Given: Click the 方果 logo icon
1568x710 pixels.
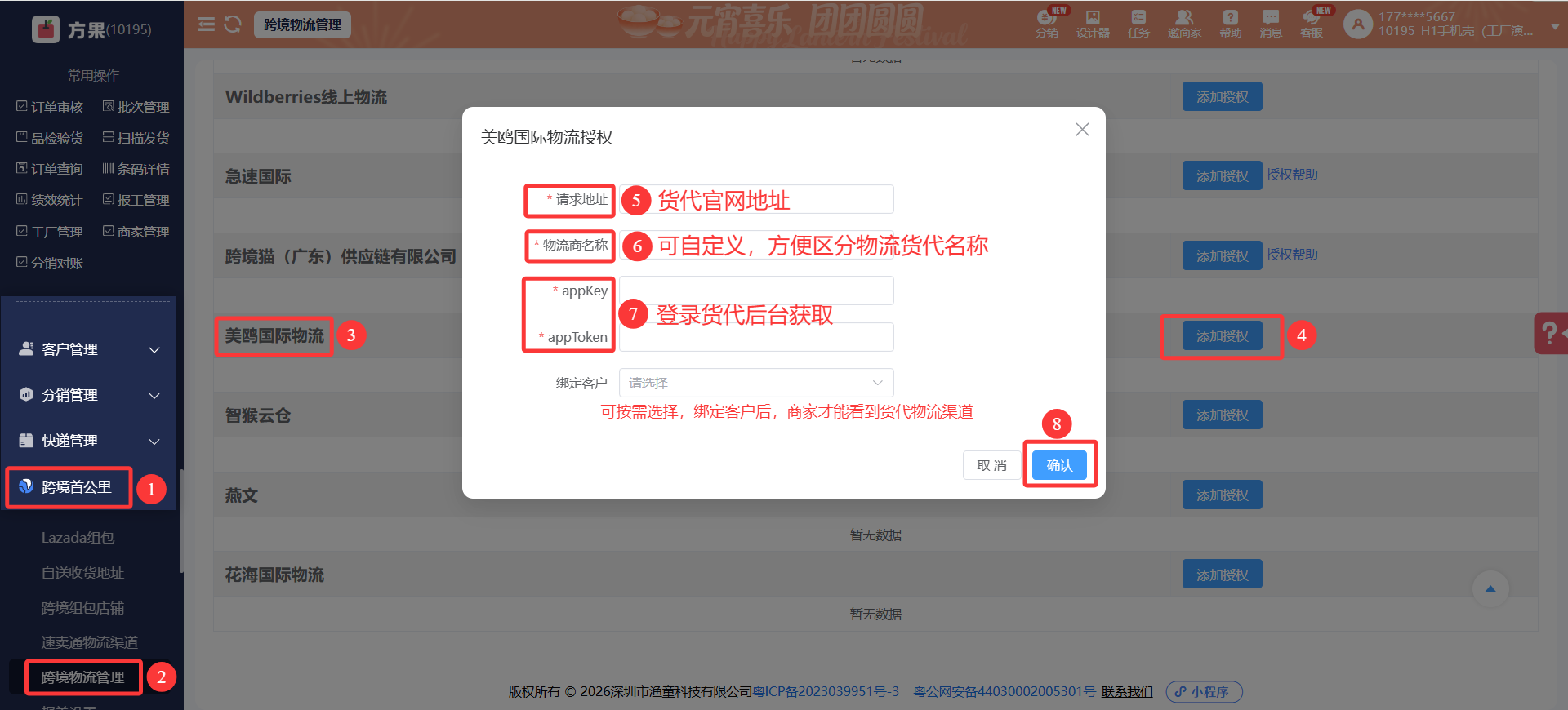Looking at the screenshot, I should point(46,29).
